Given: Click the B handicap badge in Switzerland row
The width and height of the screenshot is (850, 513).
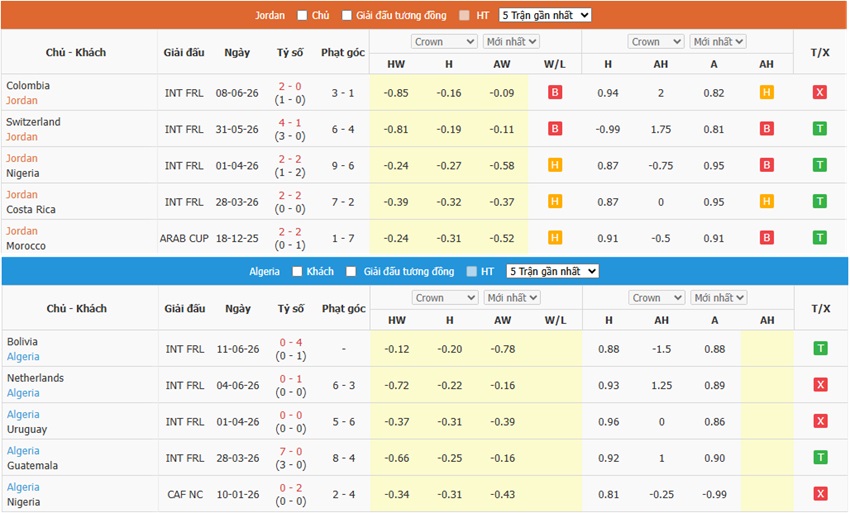Looking at the screenshot, I should 766,129.
